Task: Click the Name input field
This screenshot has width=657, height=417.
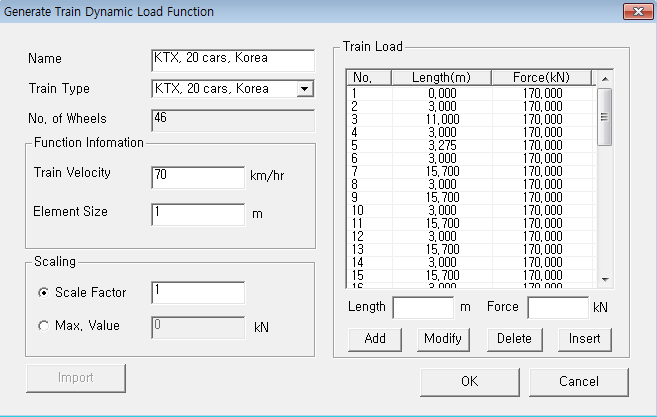Action: [x=233, y=60]
